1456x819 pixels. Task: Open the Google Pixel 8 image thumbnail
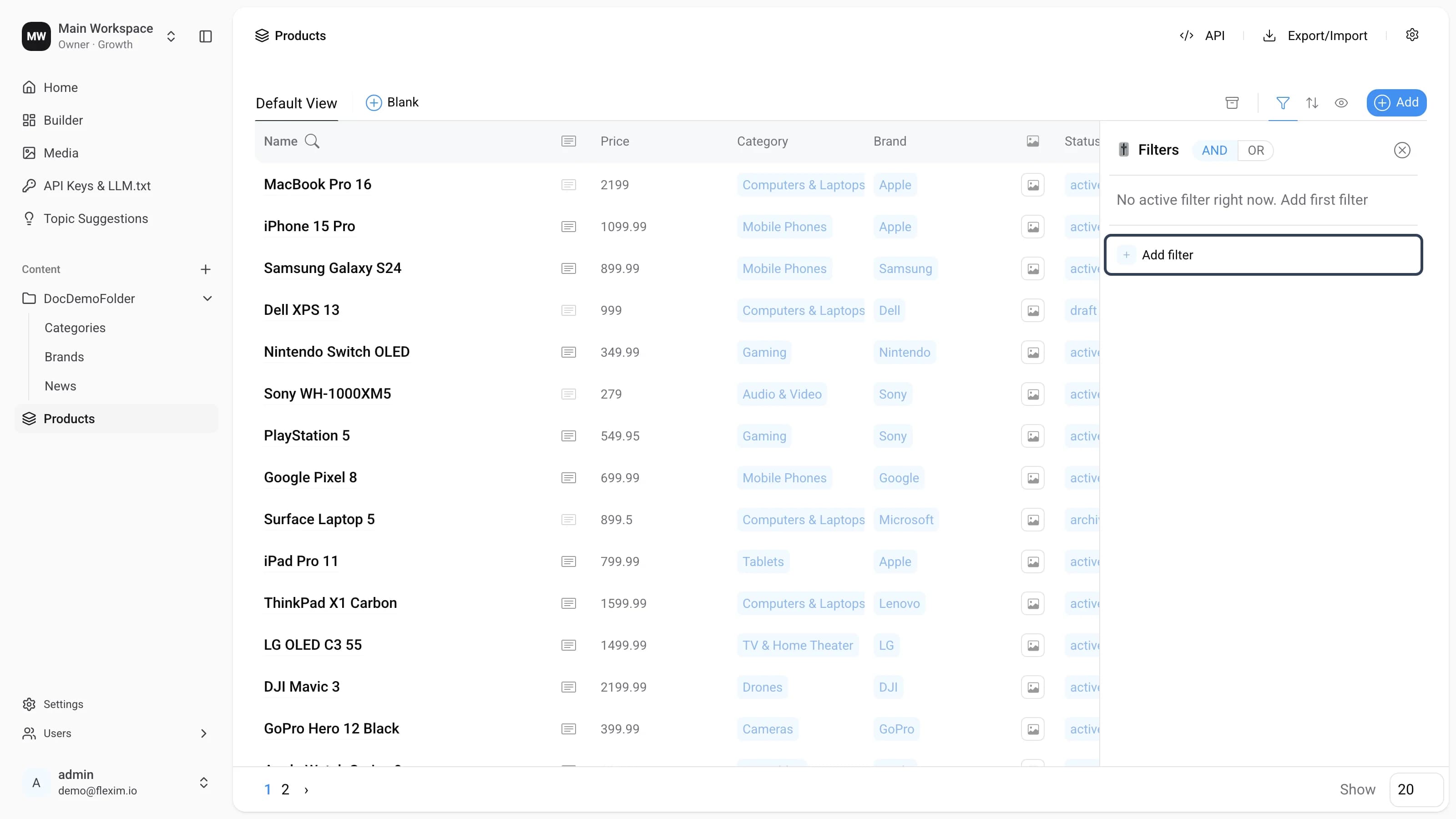click(x=1033, y=478)
